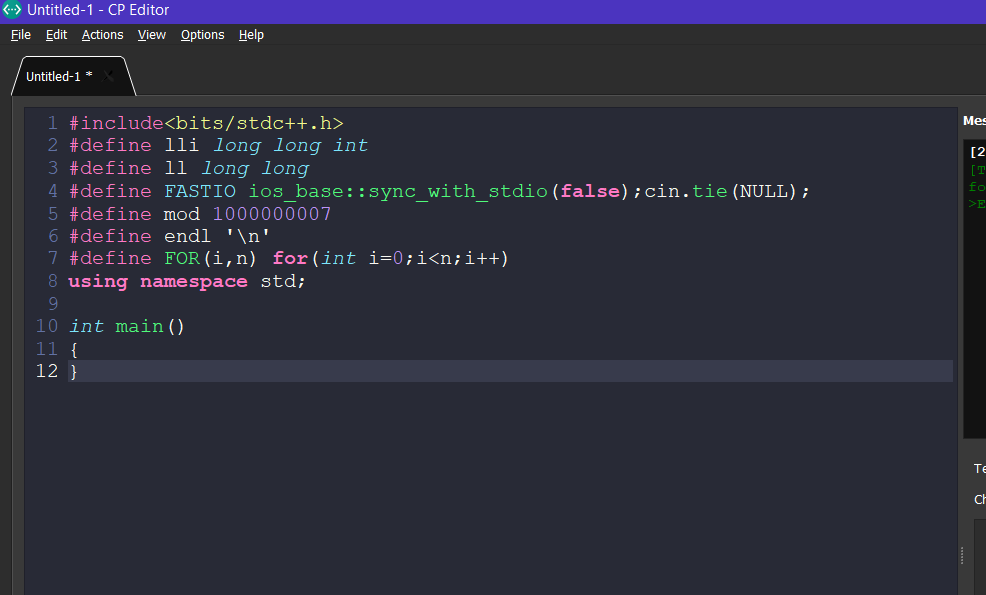Click the 'long long int' define line
This screenshot has height=595, width=986.
coord(218,145)
